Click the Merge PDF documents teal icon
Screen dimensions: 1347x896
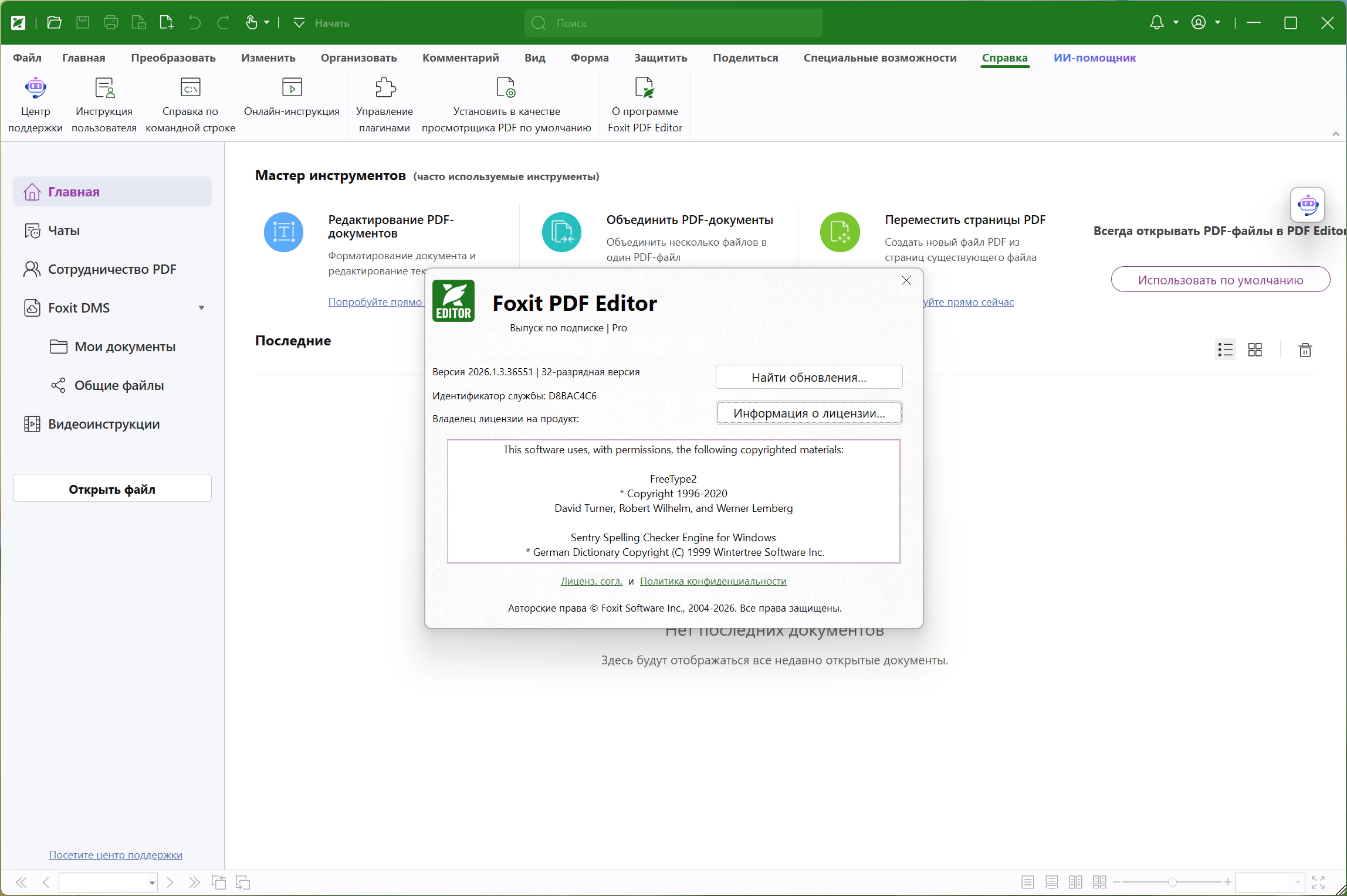pyautogui.click(x=561, y=232)
